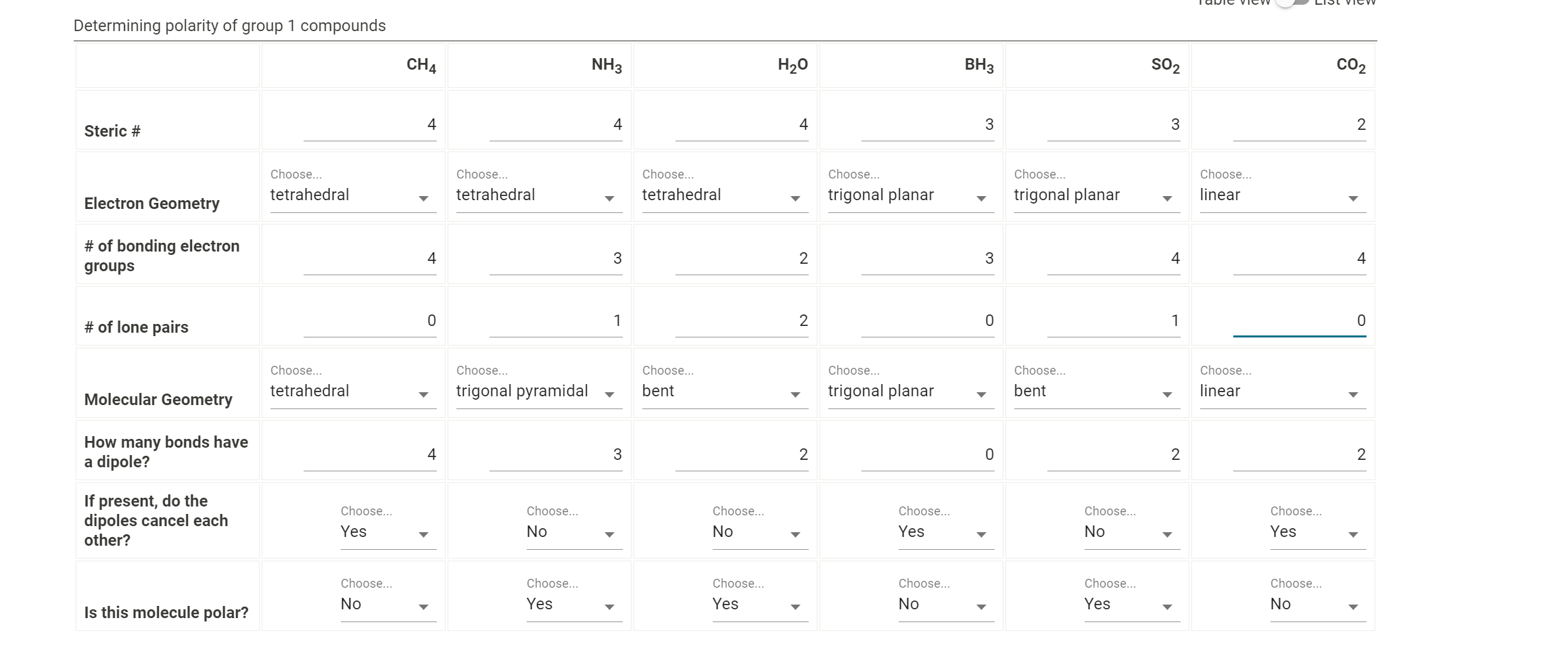Open NH3 Molecular Geometry trigonal pyramidal dropdown
The image size is (1568, 658).
(x=539, y=392)
